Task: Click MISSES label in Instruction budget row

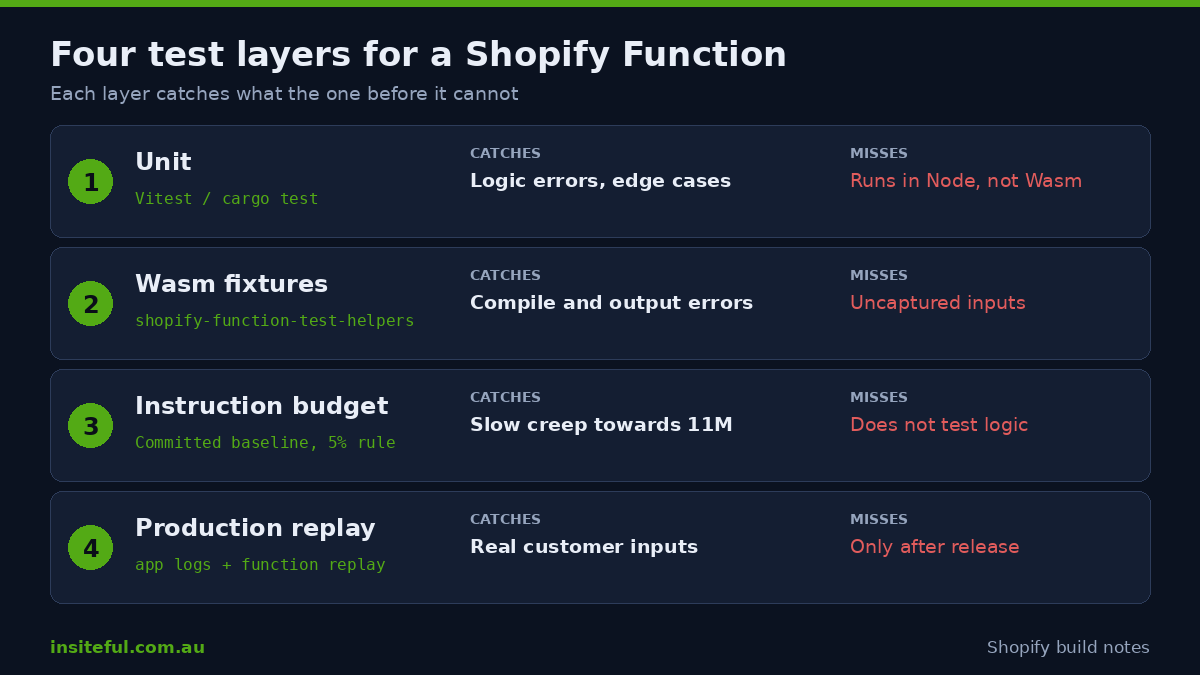Action: tap(879, 398)
